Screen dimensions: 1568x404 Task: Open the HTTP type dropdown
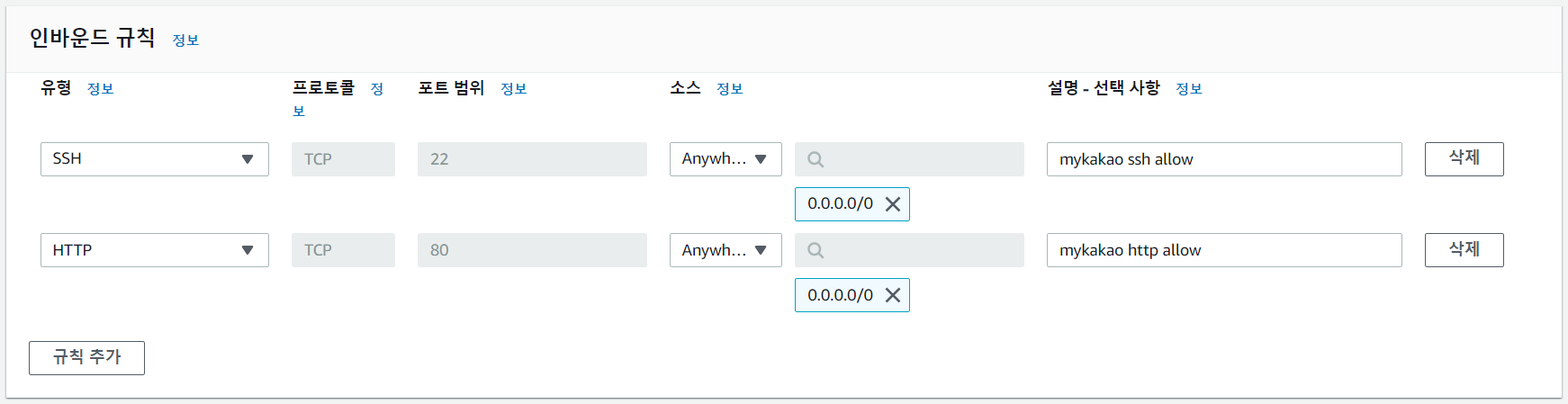155,250
